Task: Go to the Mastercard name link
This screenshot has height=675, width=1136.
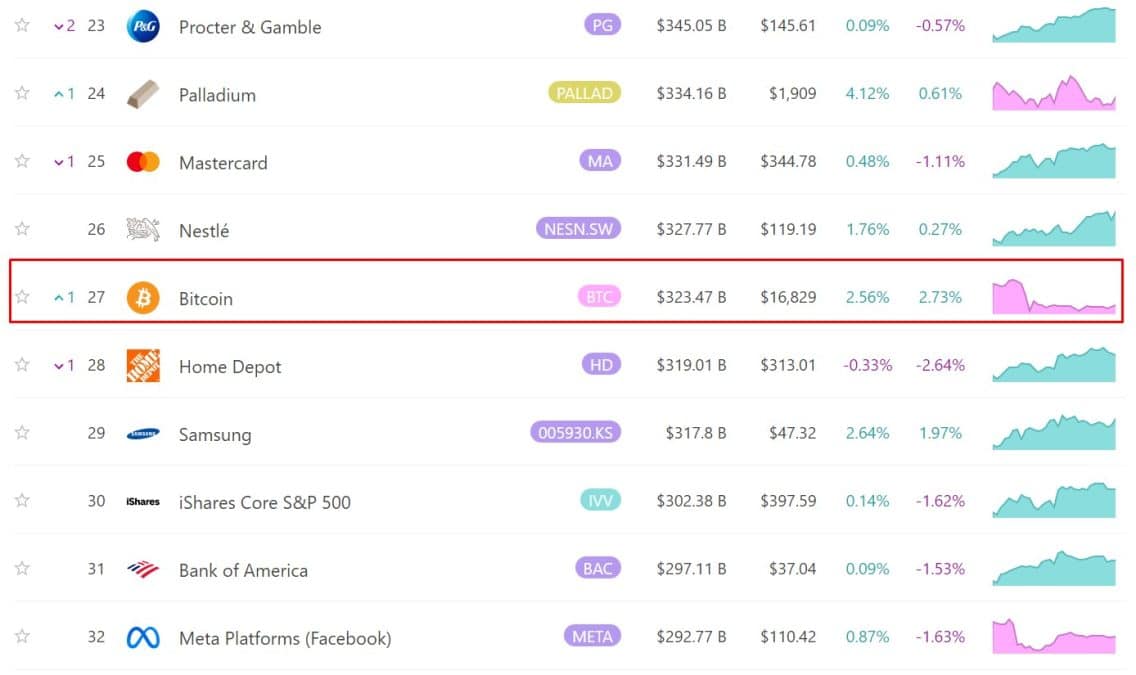Action: (223, 163)
